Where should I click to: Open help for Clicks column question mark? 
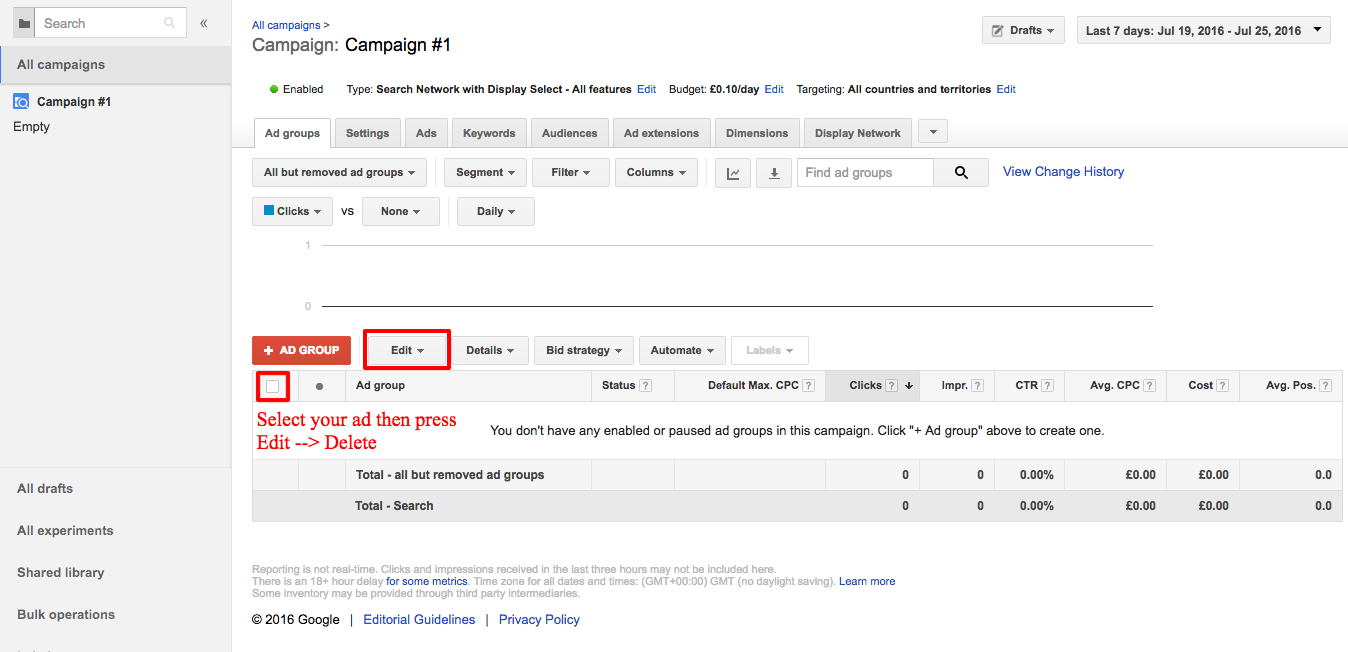click(891, 386)
